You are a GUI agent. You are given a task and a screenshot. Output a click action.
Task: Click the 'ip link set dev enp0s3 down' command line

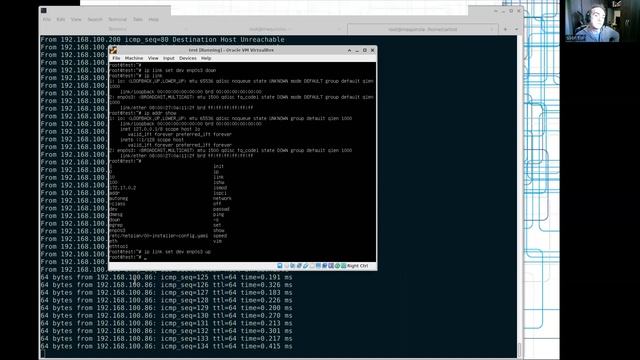click(x=163, y=70)
